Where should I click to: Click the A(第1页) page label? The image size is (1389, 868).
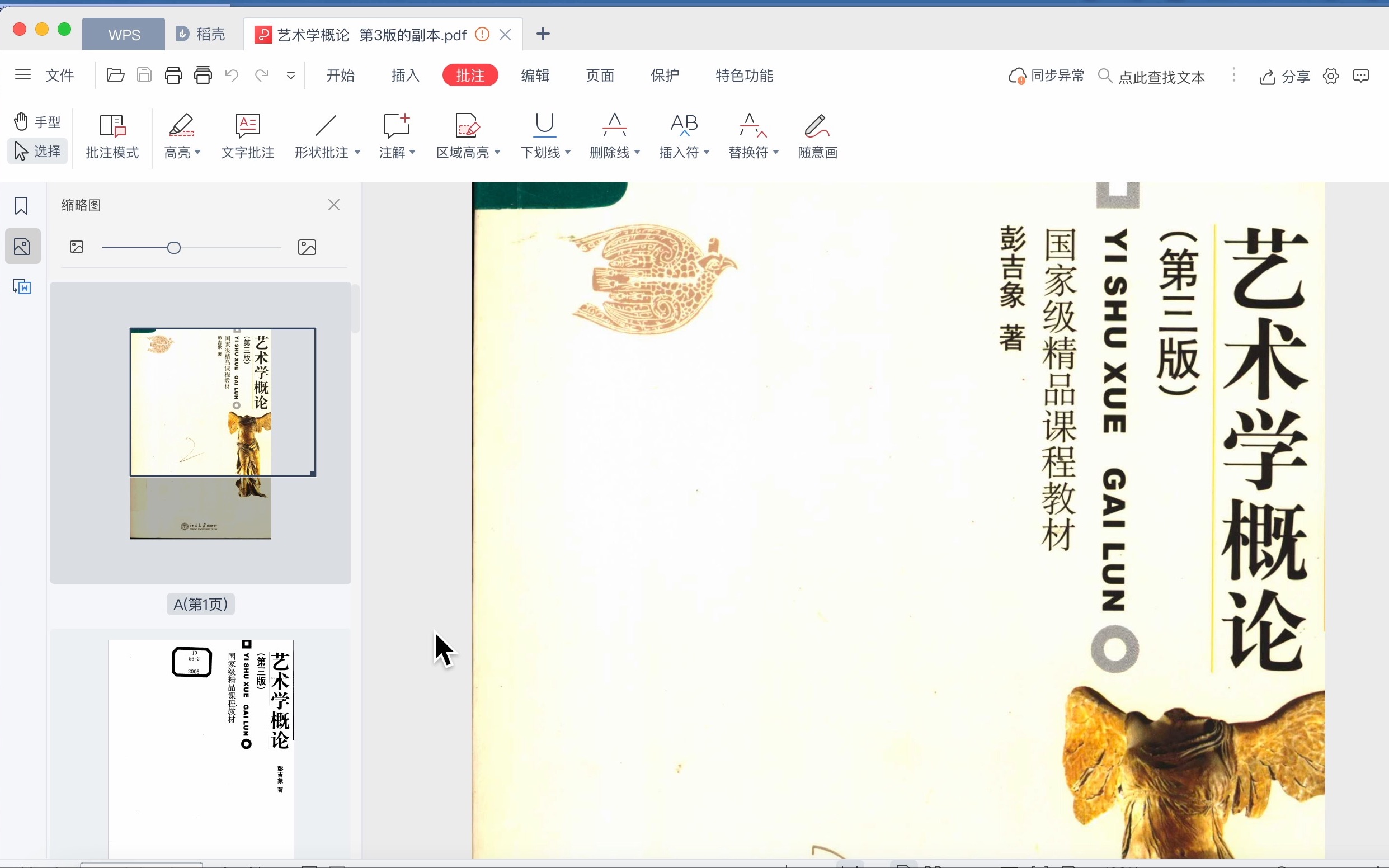[x=201, y=605]
